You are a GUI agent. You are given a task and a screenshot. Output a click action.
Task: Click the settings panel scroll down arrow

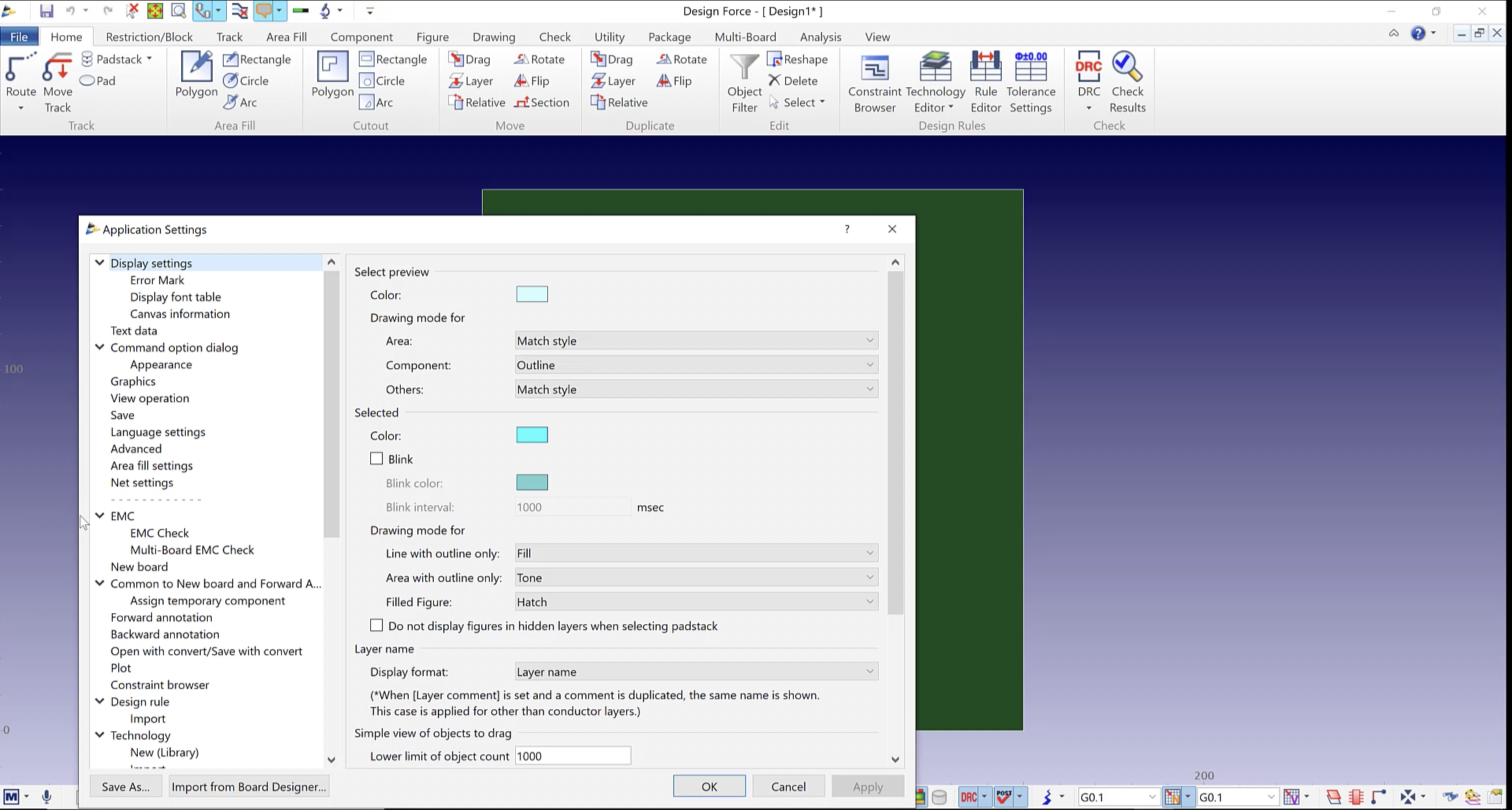pyautogui.click(x=895, y=759)
